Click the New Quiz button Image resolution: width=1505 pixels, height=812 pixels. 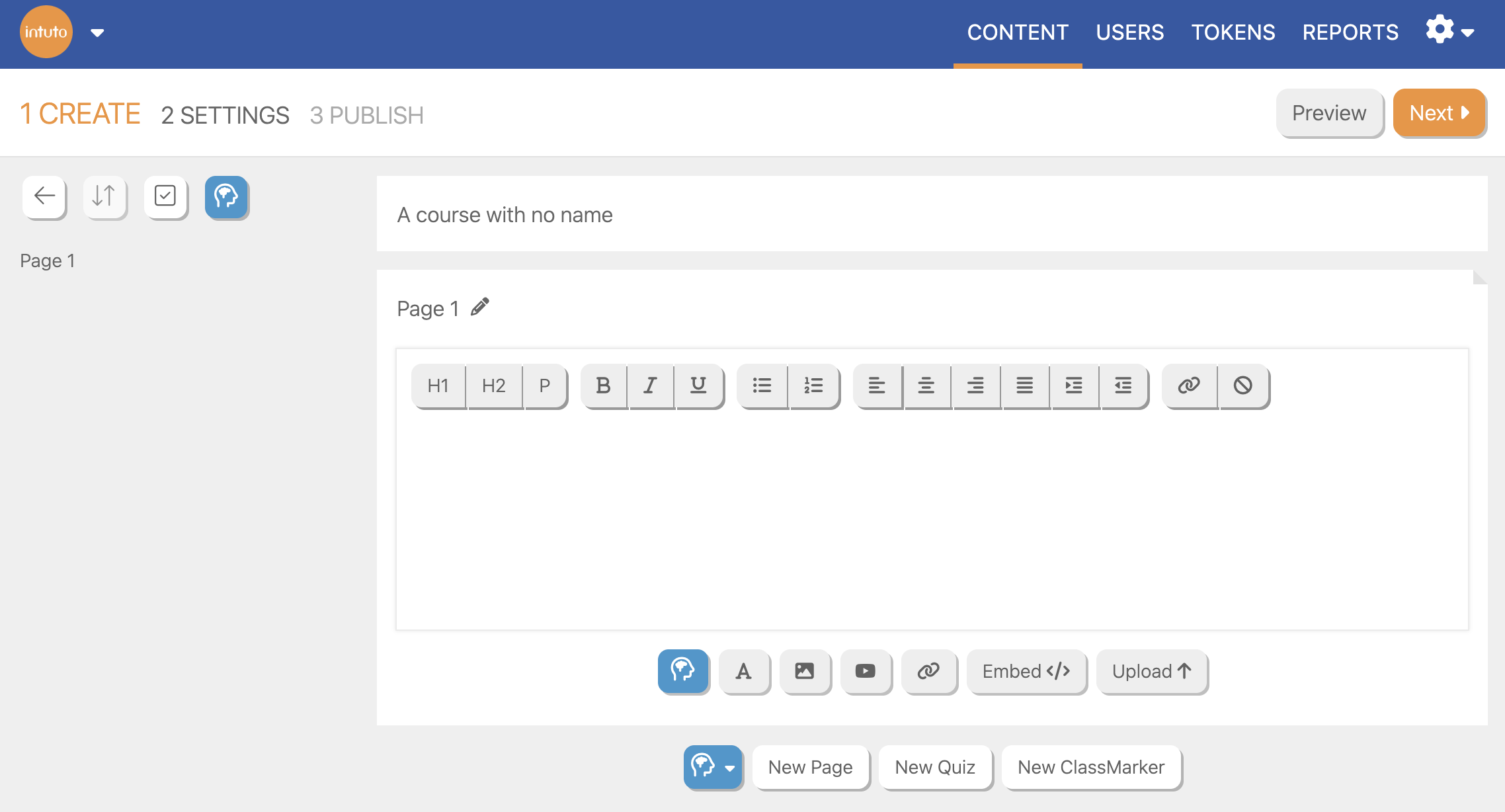click(934, 767)
